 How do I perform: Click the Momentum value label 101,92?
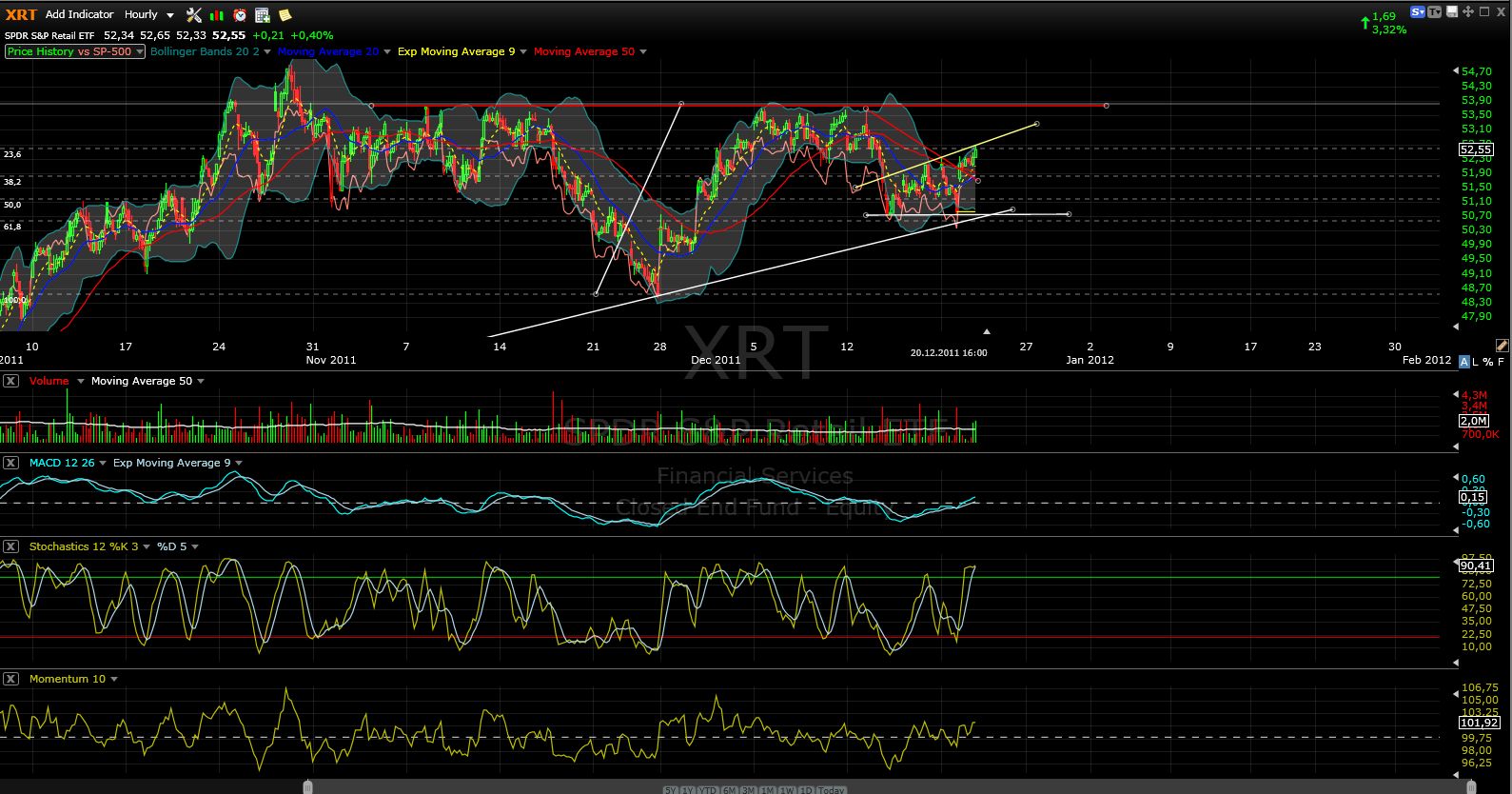[1479, 723]
